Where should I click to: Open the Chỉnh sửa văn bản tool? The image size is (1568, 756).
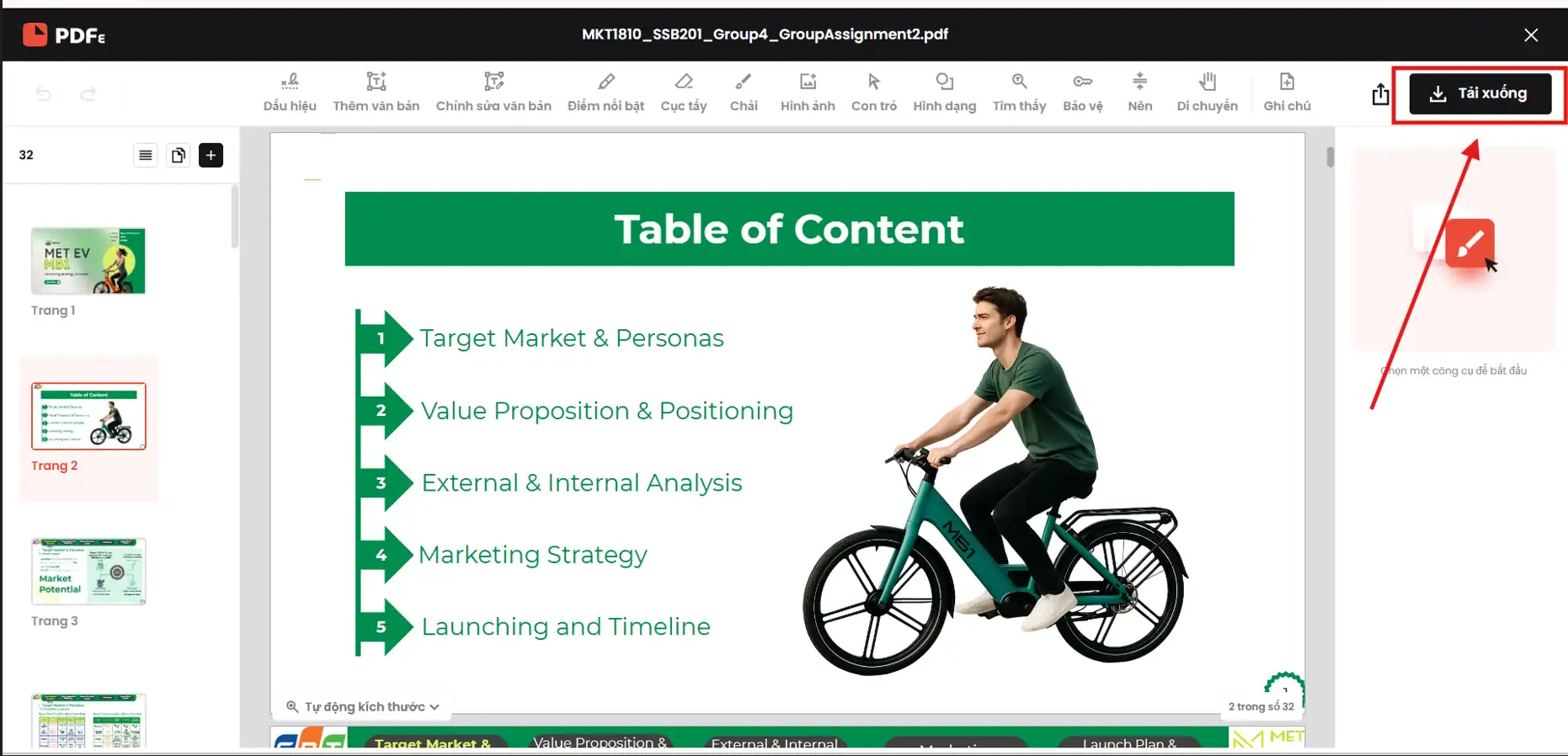pos(493,93)
